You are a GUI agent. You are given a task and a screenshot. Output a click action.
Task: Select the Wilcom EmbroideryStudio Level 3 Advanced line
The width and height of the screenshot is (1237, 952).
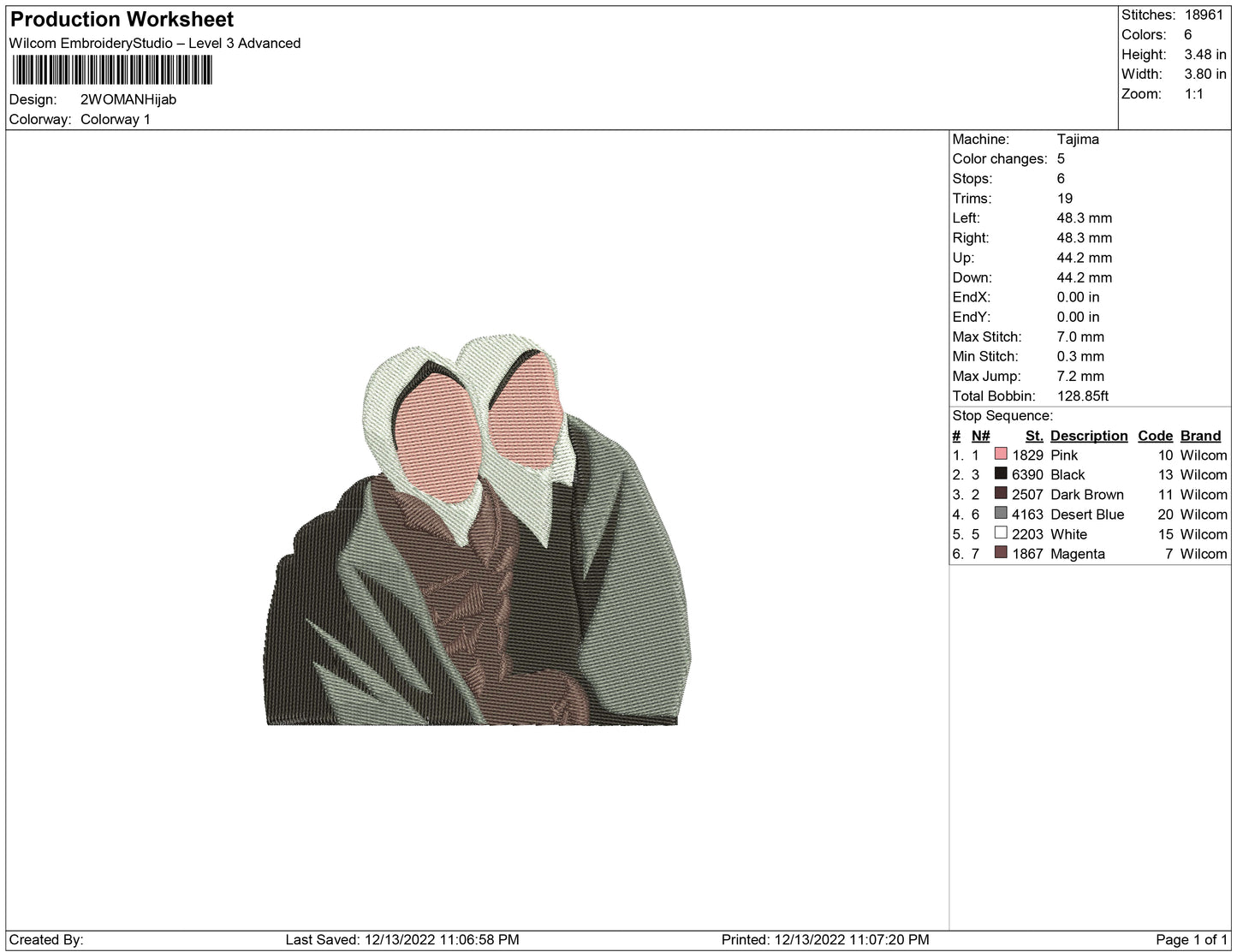(x=155, y=43)
